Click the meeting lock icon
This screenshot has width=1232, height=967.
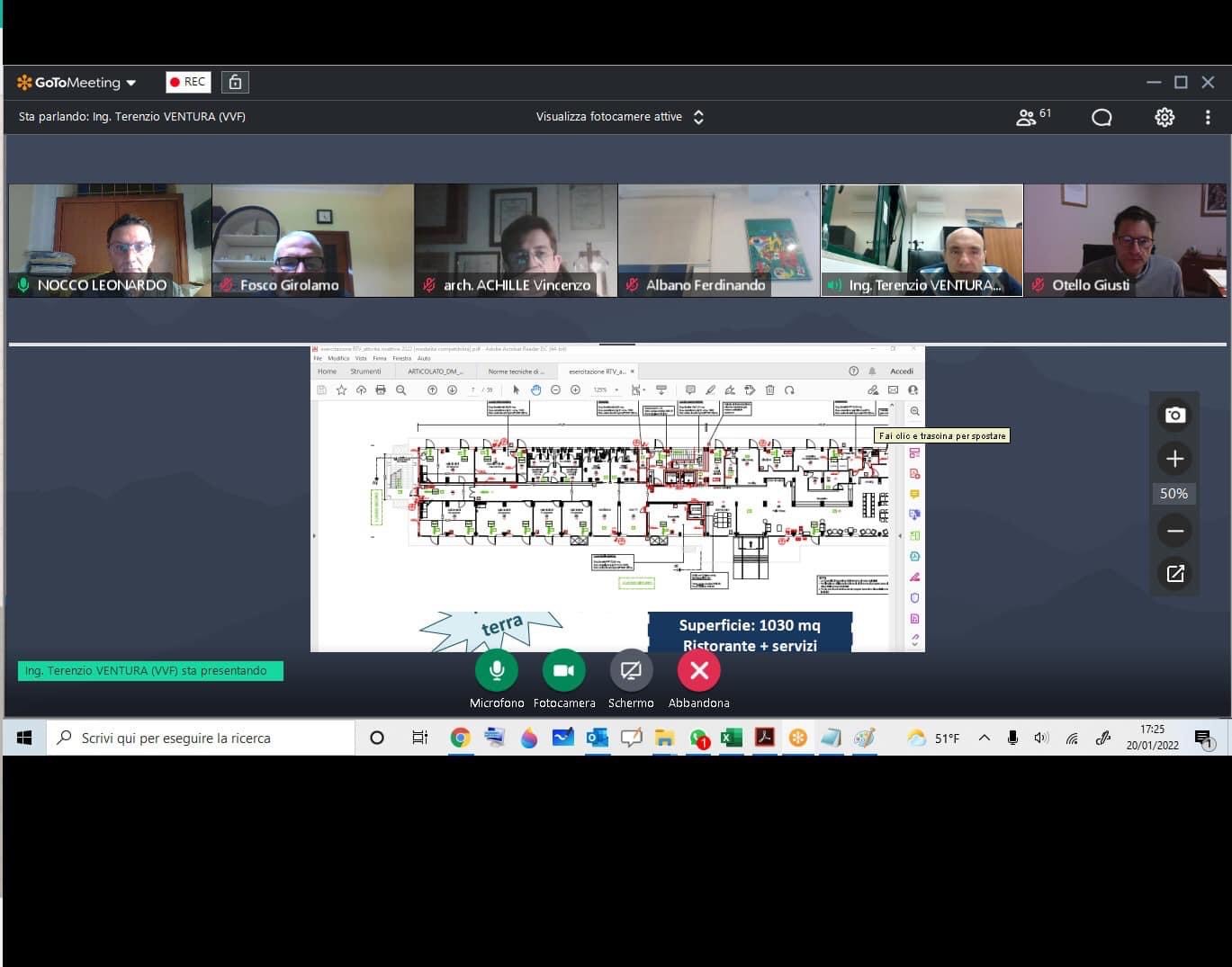[x=235, y=82]
